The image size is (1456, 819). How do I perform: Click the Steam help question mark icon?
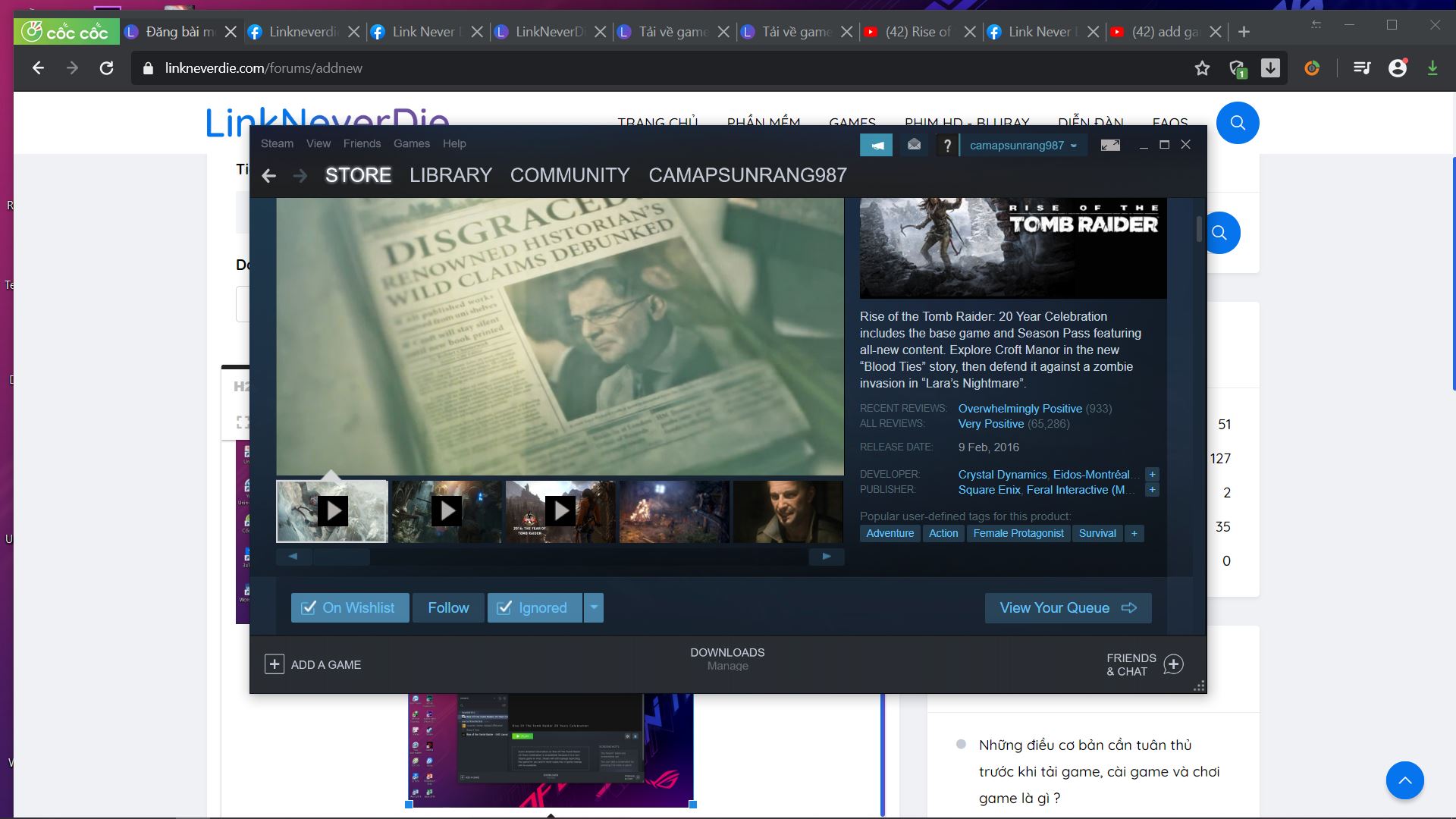pyautogui.click(x=946, y=145)
